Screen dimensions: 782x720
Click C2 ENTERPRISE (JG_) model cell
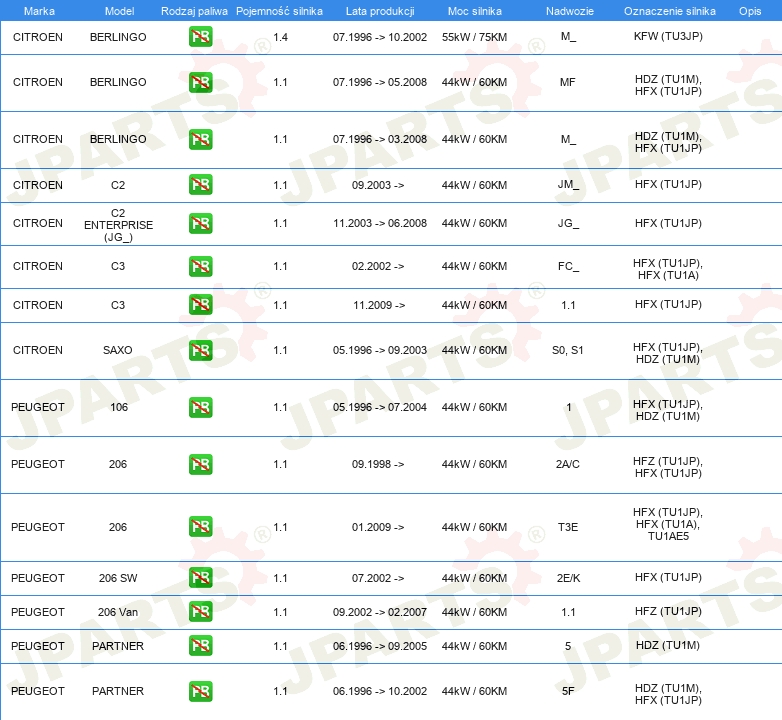[x=118, y=225]
